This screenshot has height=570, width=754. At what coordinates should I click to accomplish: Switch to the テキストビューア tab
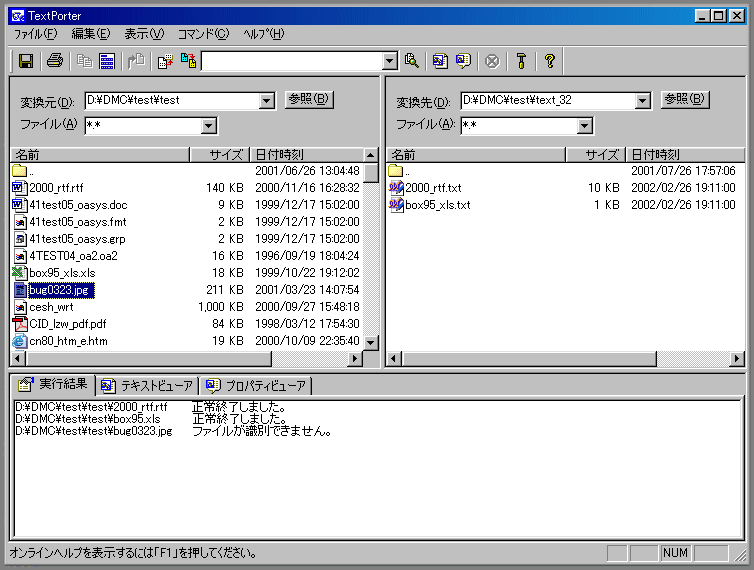click(147, 385)
